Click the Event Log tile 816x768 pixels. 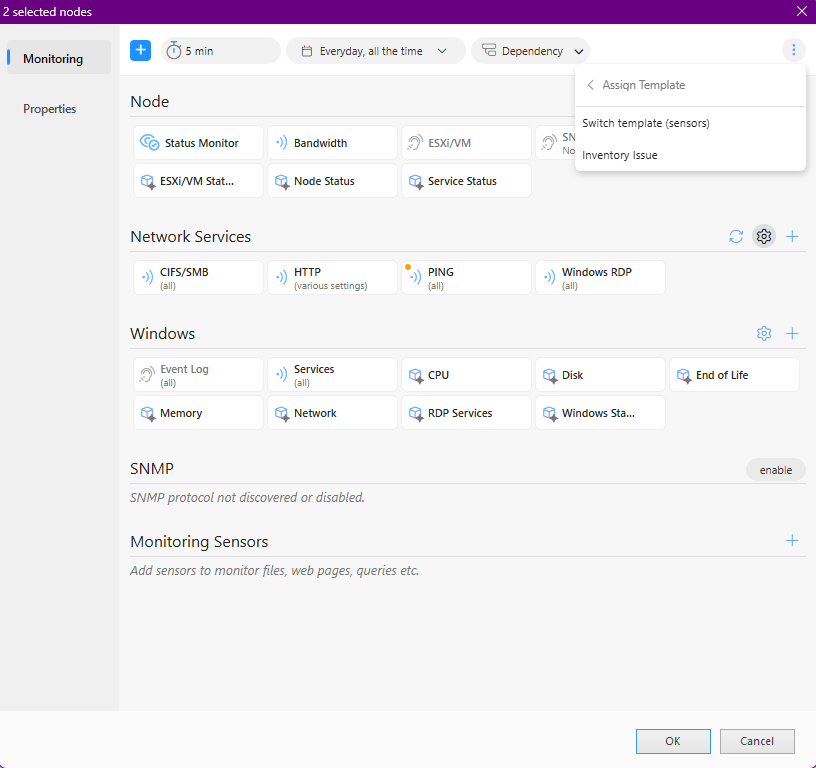pyautogui.click(x=198, y=375)
